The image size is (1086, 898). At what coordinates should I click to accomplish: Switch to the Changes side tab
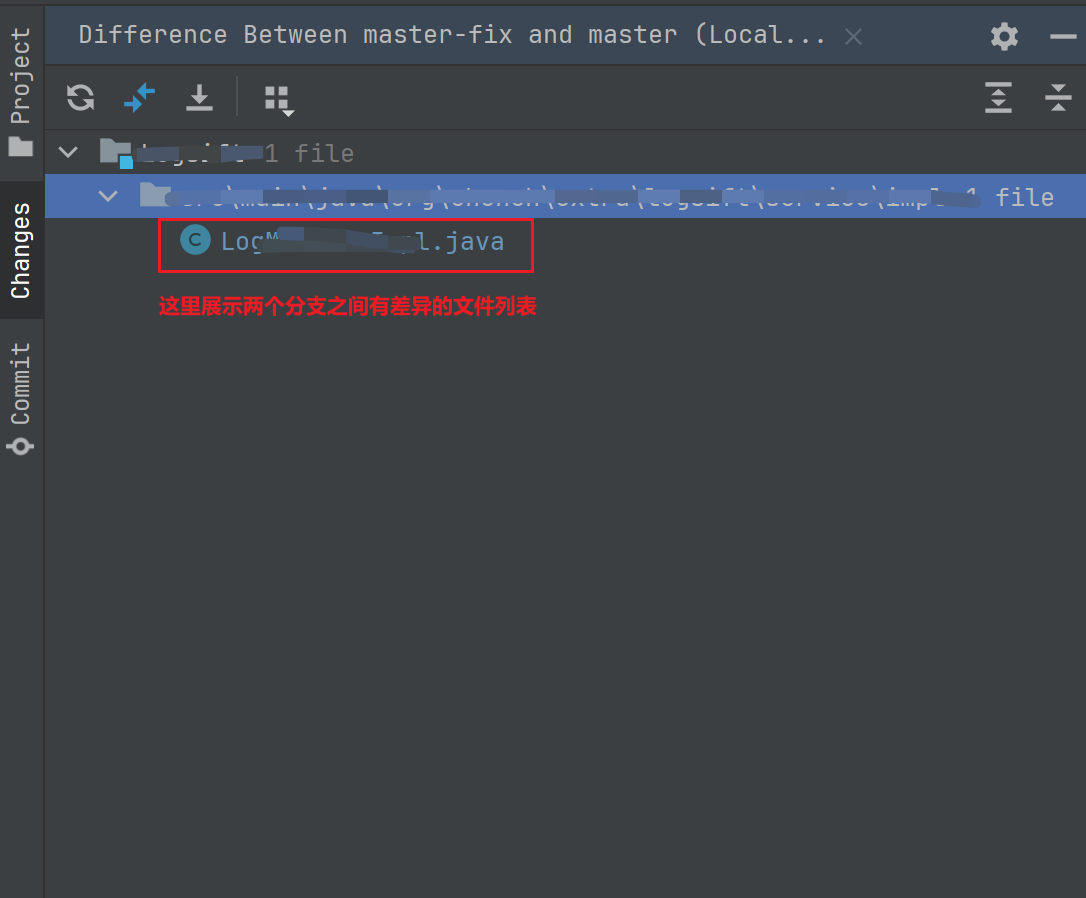21,251
